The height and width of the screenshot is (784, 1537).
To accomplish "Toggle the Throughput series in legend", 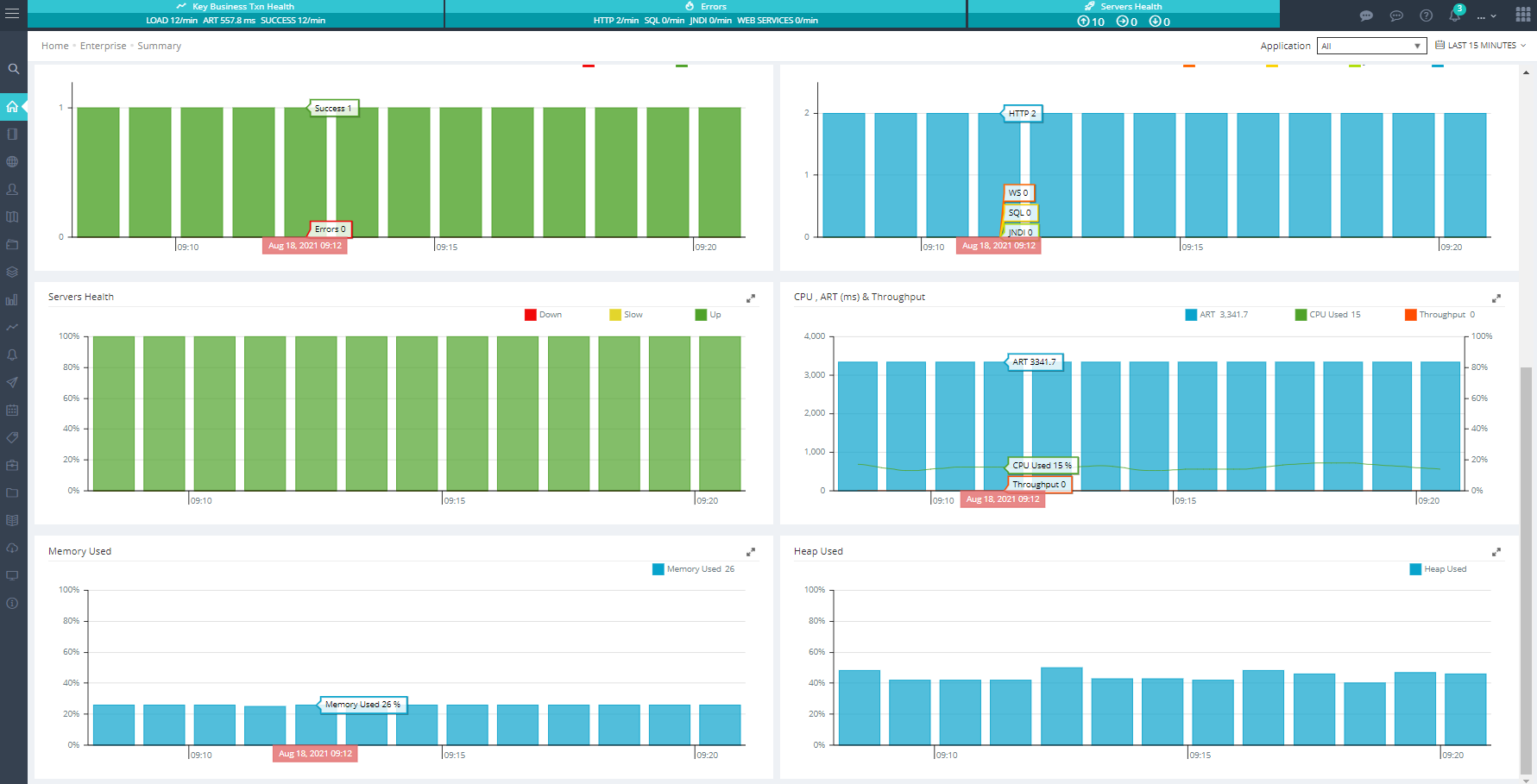I will tap(1440, 315).
